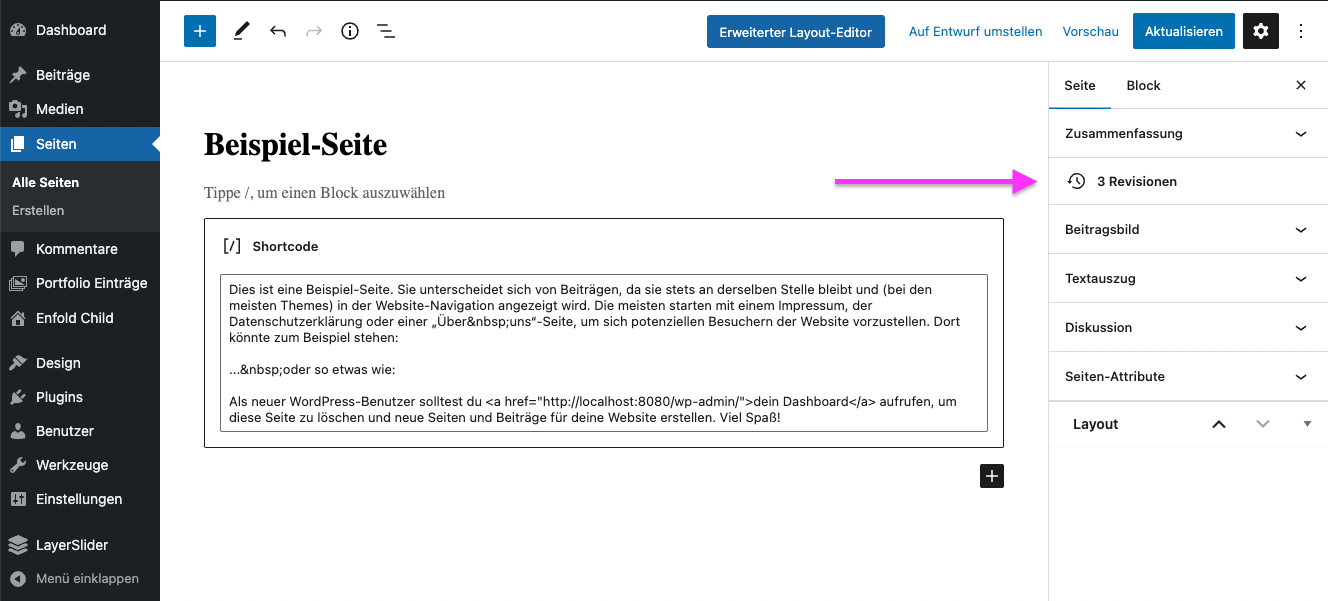This screenshot has height=601, width=1328.
Task: Click the Design paintbrush icon
Action: click(x=18, y=363)
